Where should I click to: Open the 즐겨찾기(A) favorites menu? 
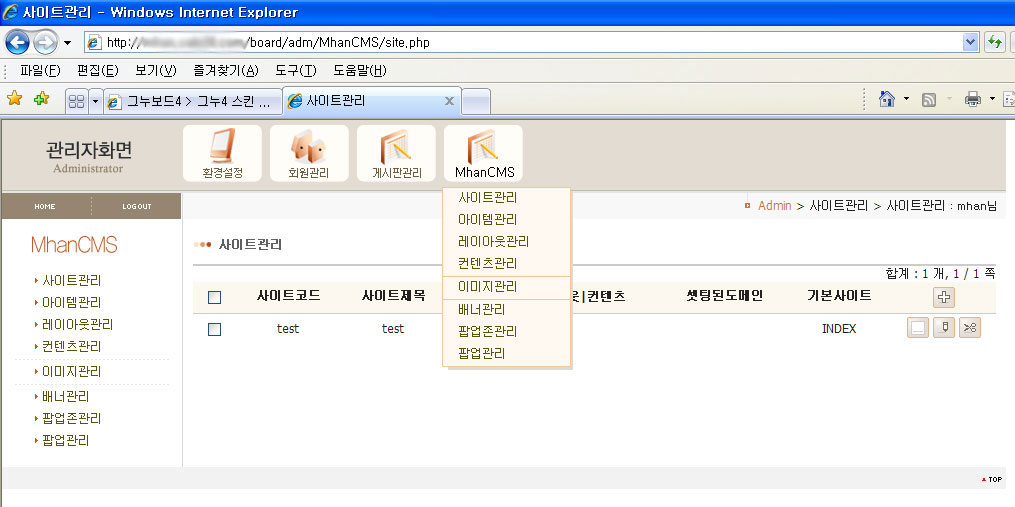(x=225, y=70)
